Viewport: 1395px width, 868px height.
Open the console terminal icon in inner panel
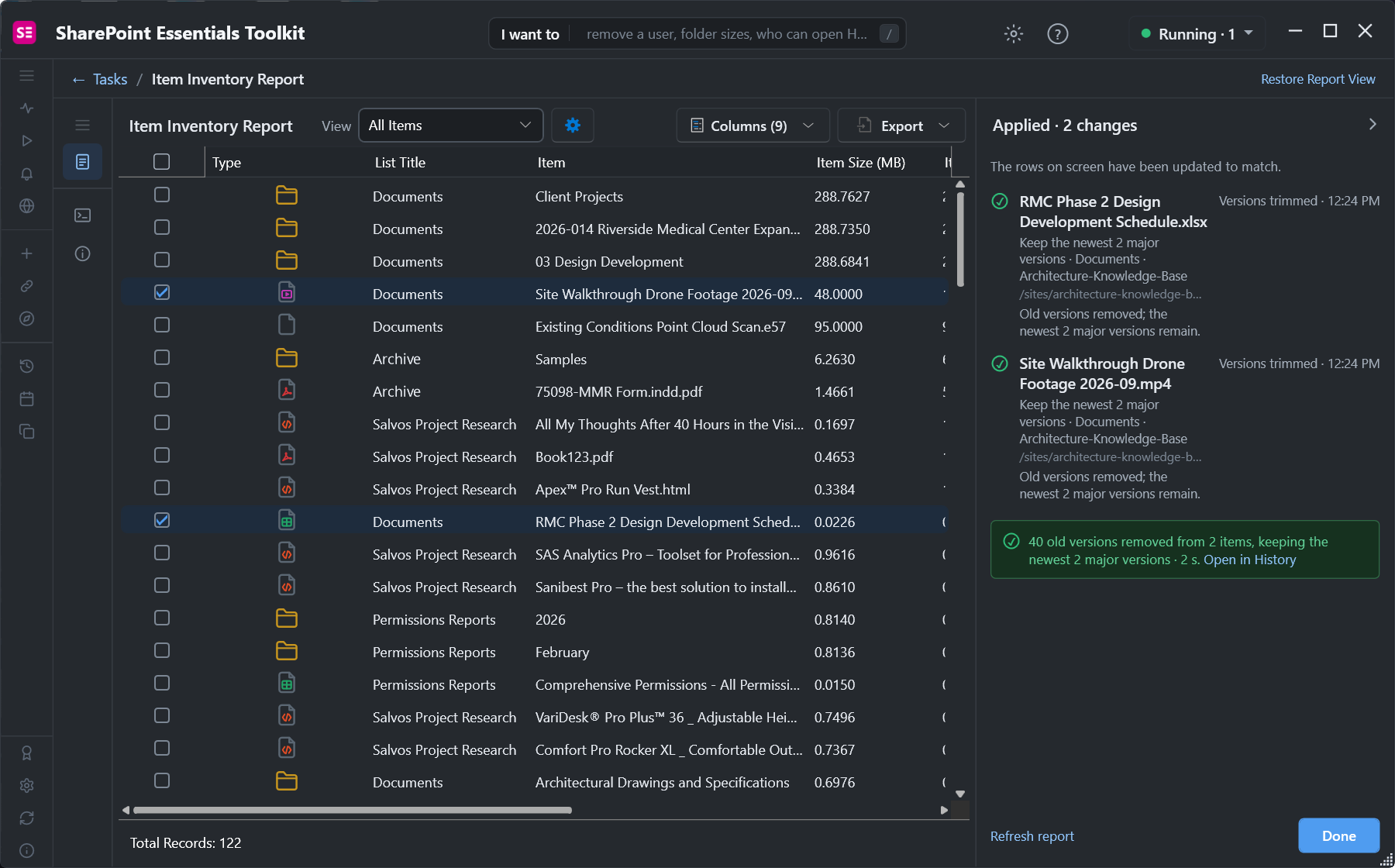(83, 215)
